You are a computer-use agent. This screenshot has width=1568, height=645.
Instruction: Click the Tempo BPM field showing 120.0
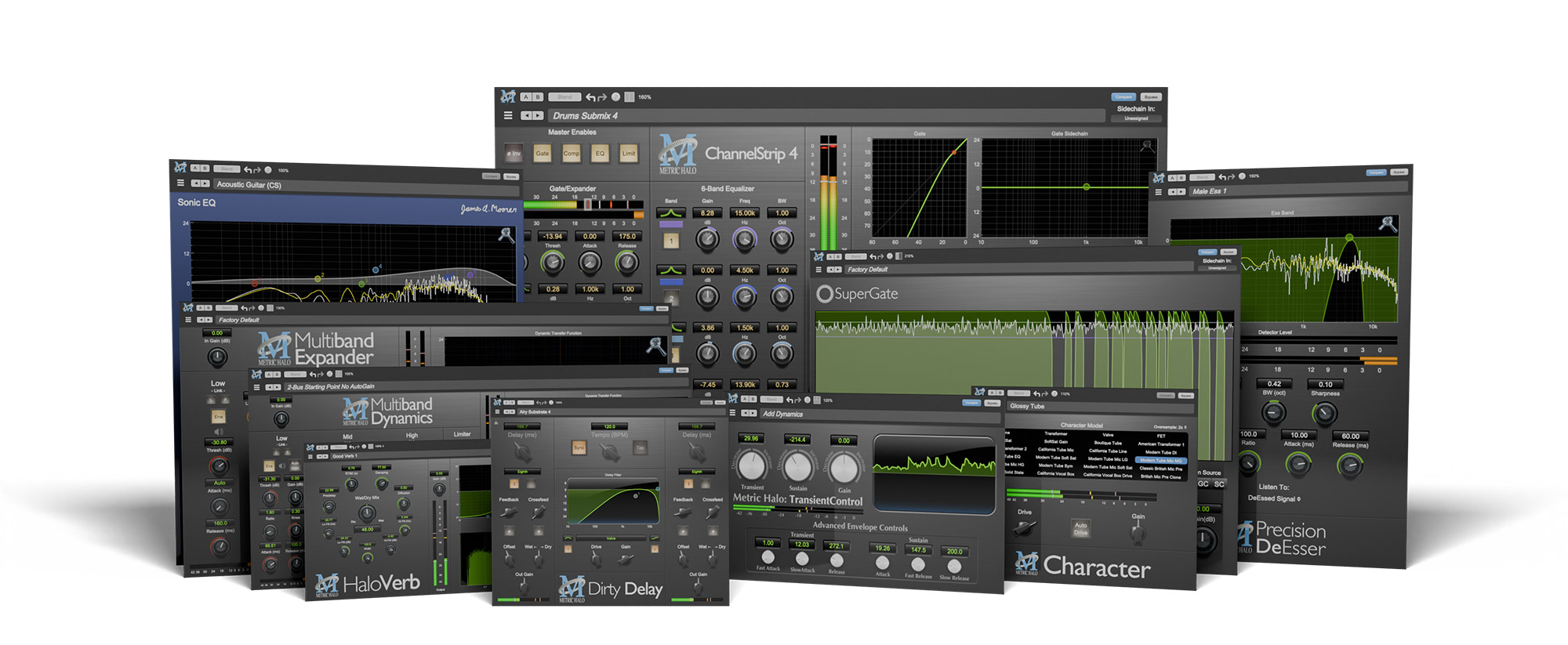click(609, 427)
